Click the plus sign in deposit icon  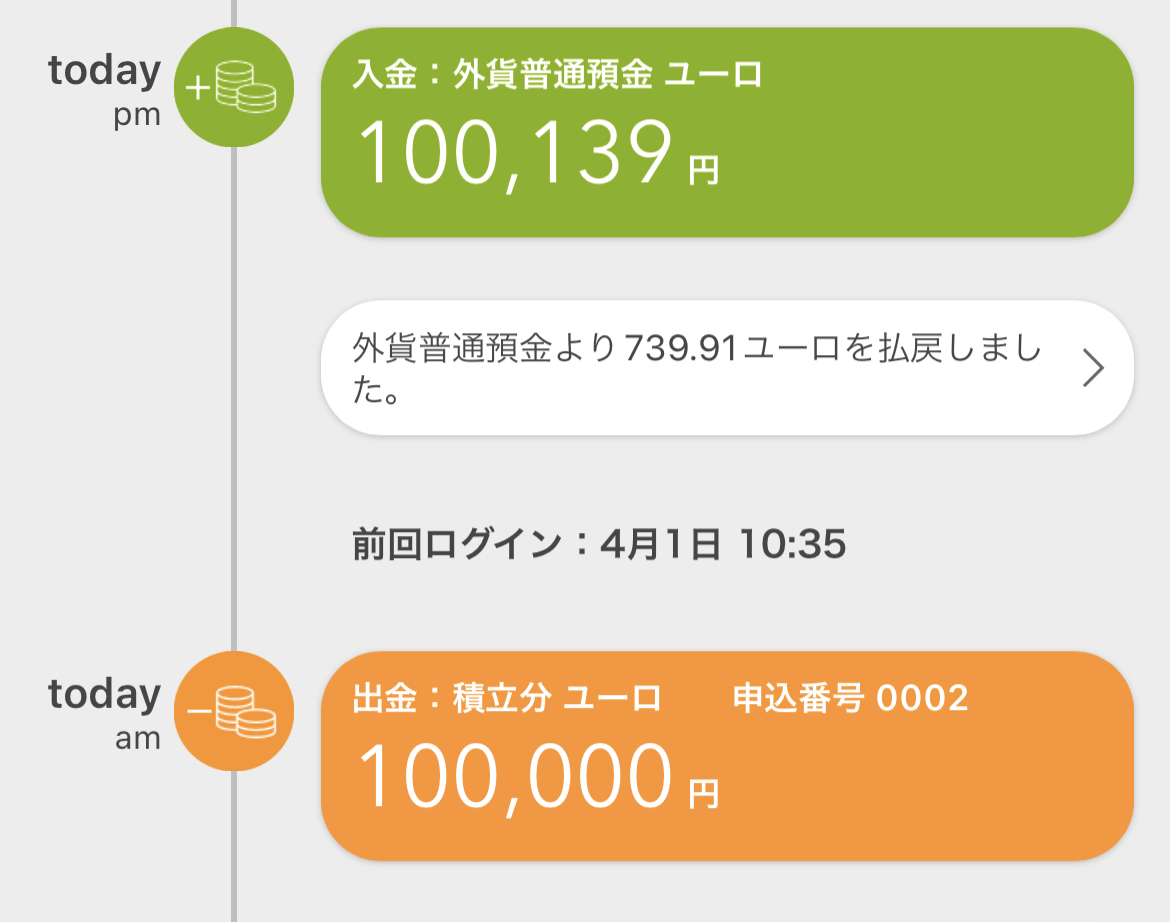pos(198,89)
